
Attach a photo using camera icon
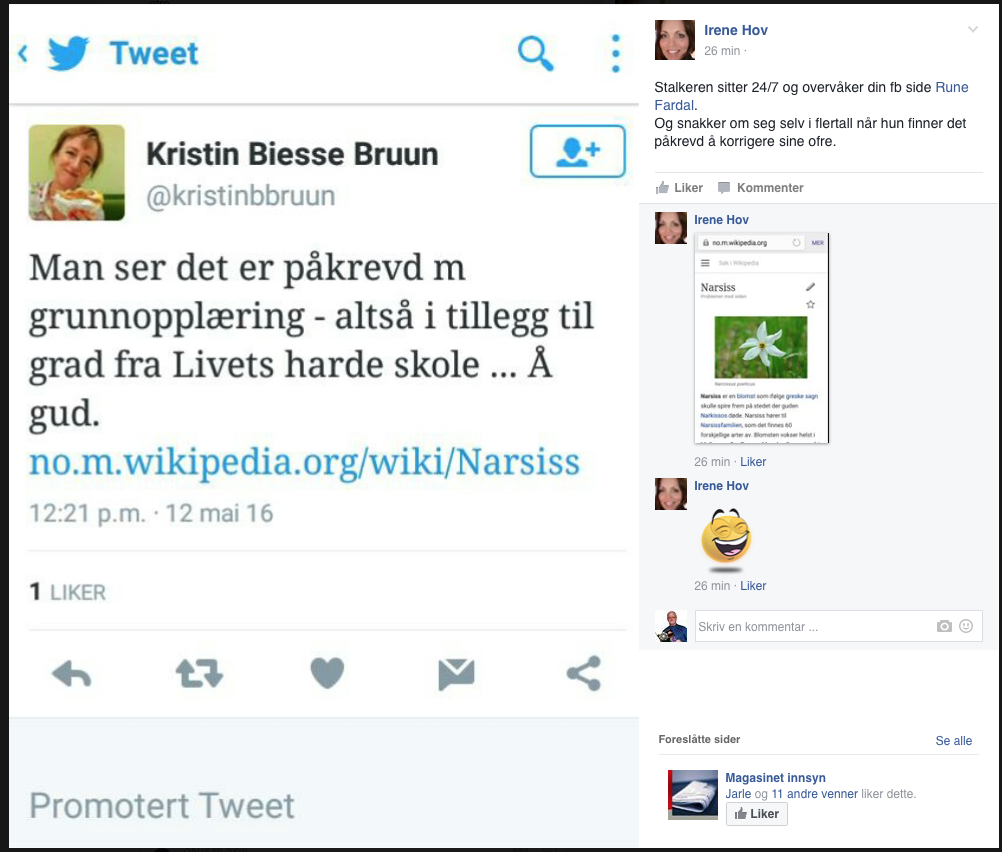pos(944,626)
